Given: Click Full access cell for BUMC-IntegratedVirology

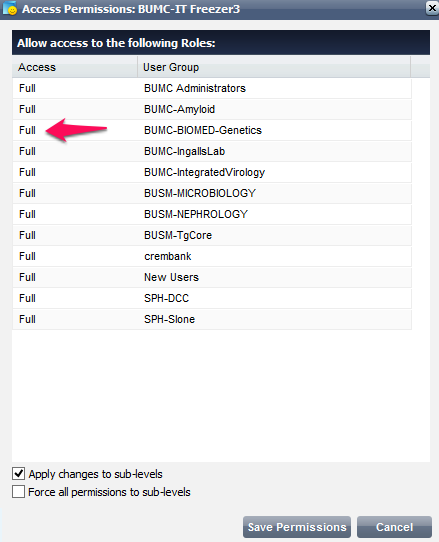Looking at the screenshot, I should click(x=27, y=172).
